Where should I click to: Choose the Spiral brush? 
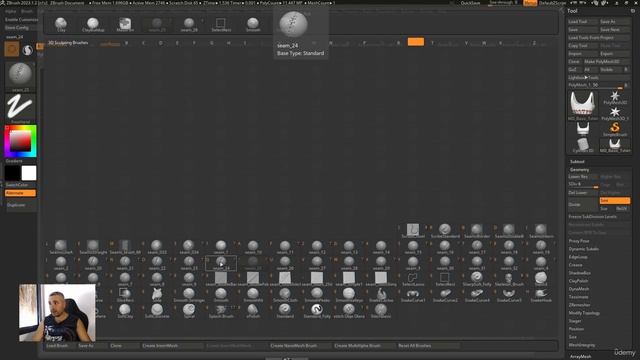click(189, 311)
